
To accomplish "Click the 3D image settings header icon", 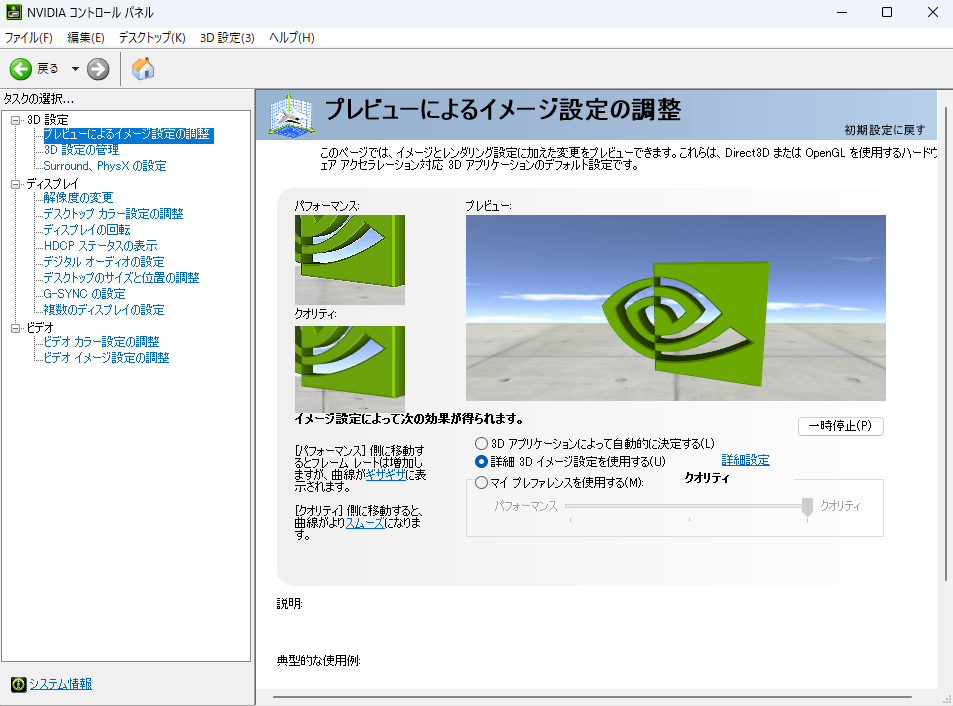I will pyautogui.click(x=292, y=114).
